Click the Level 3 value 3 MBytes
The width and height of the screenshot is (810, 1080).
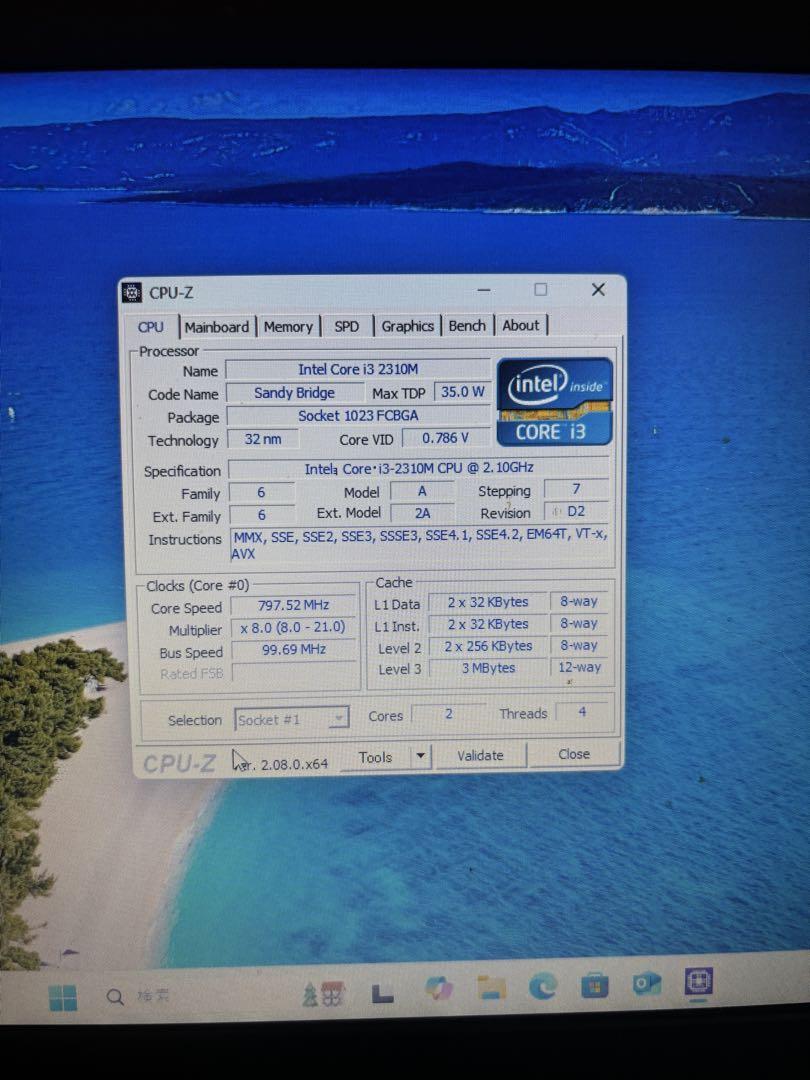(x=488, y=668)
